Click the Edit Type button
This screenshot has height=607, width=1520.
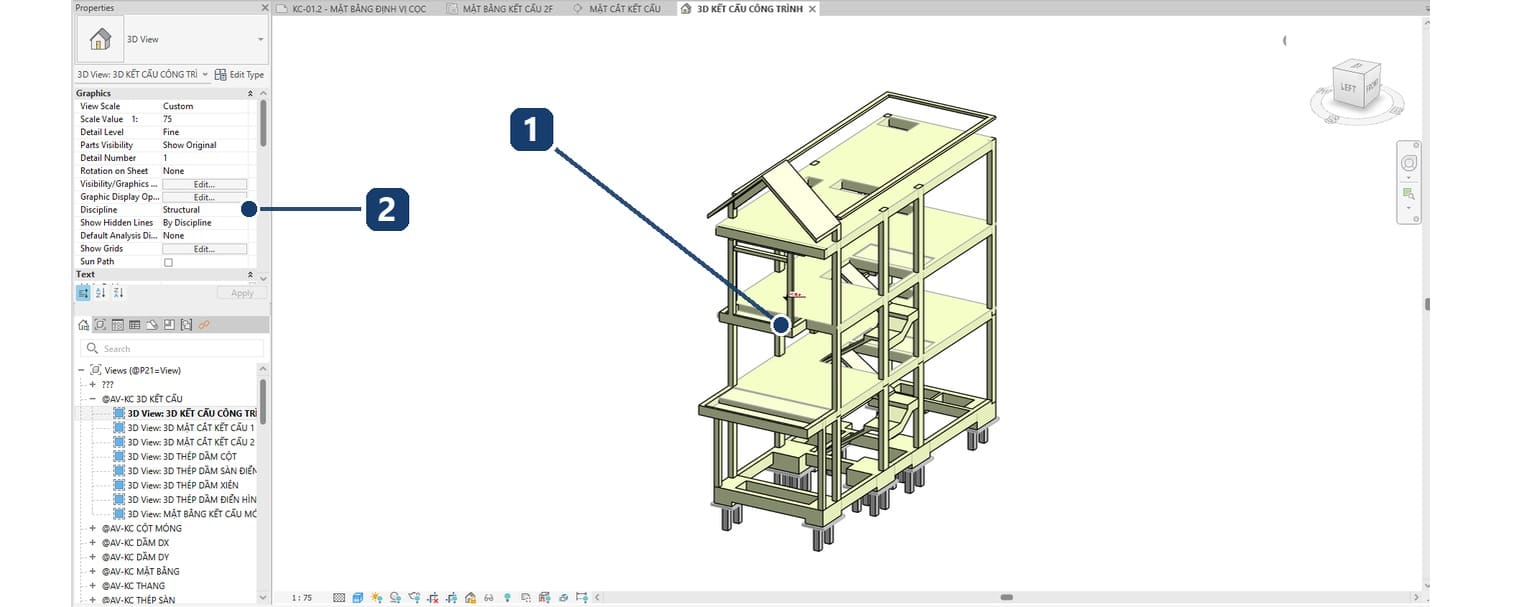(x=240, y=74)
